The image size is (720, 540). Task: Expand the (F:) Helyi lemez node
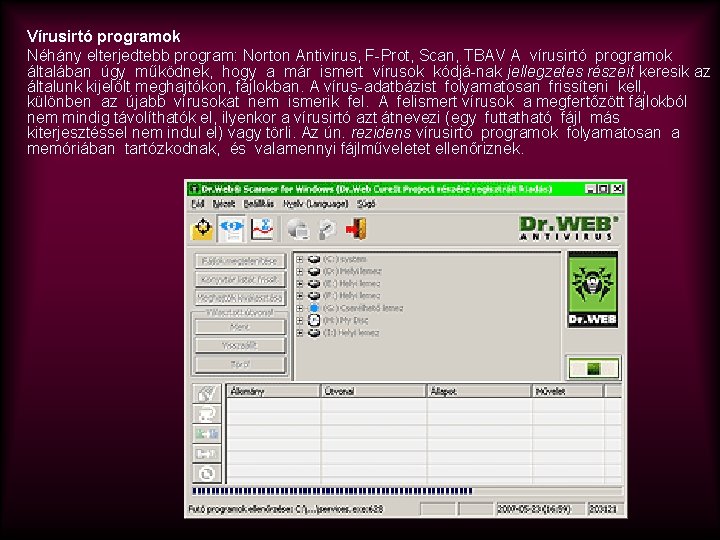pos(300,296)
